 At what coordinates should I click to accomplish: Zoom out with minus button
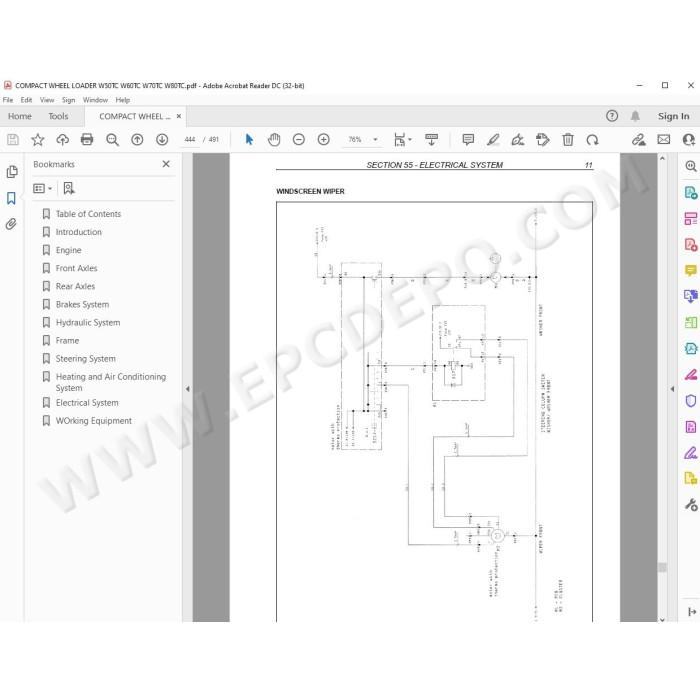click(299, 140)
